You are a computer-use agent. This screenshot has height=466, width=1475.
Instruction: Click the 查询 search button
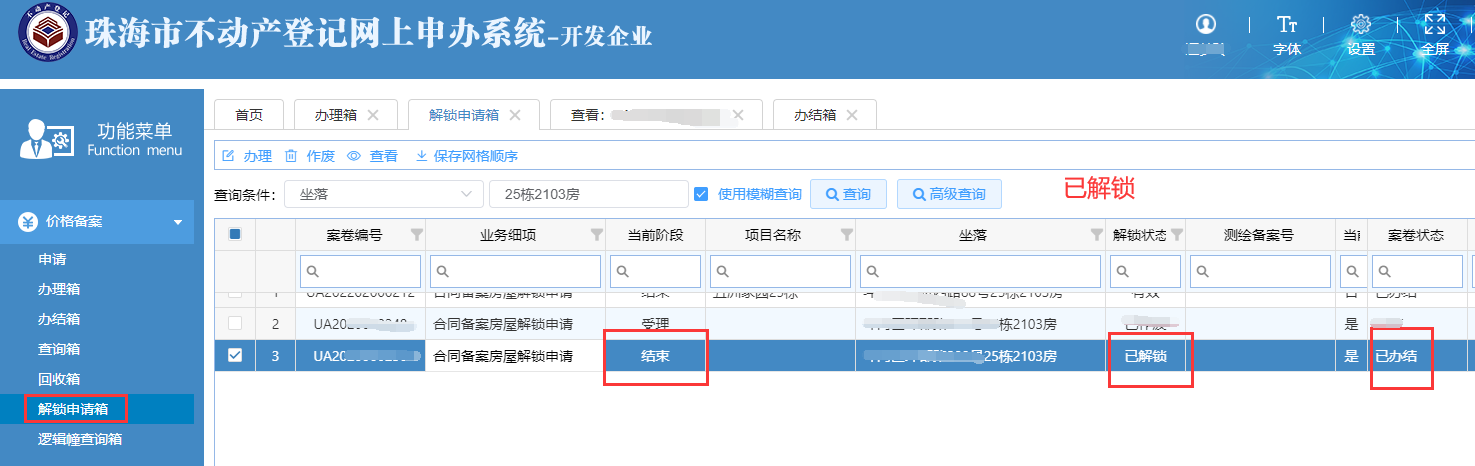coord(847,194)
